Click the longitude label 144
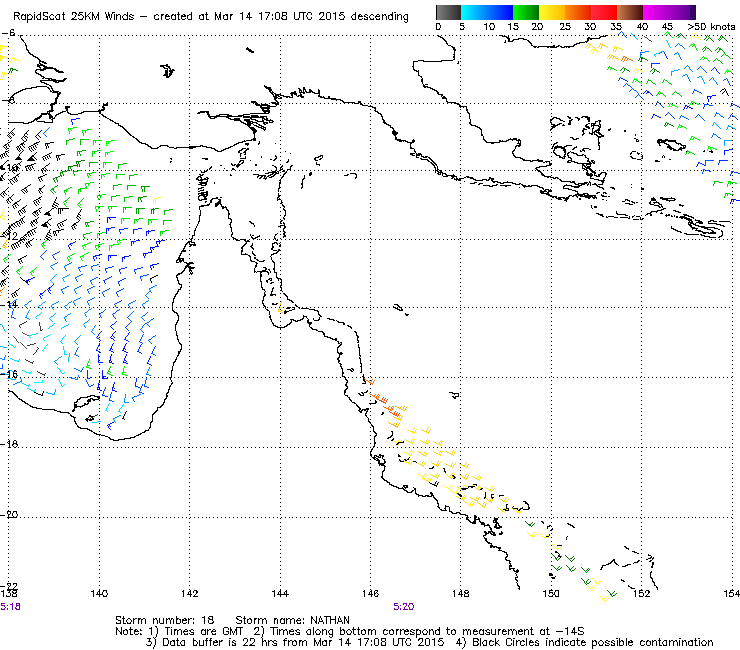The width and height of the screenshot is (740, 650). (x=280, y=594)
